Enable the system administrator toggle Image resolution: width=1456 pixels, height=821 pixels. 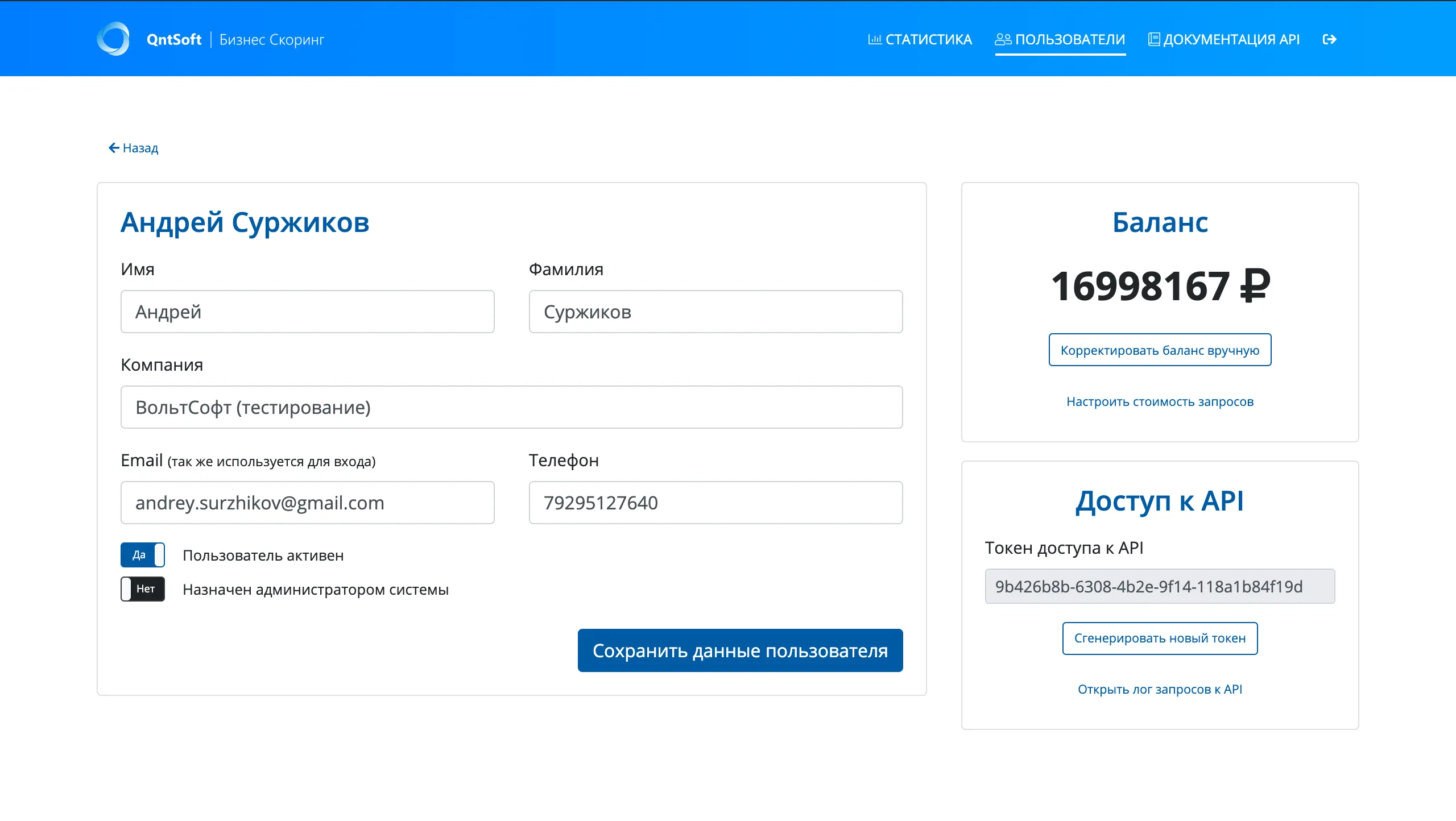click(142, 589)
